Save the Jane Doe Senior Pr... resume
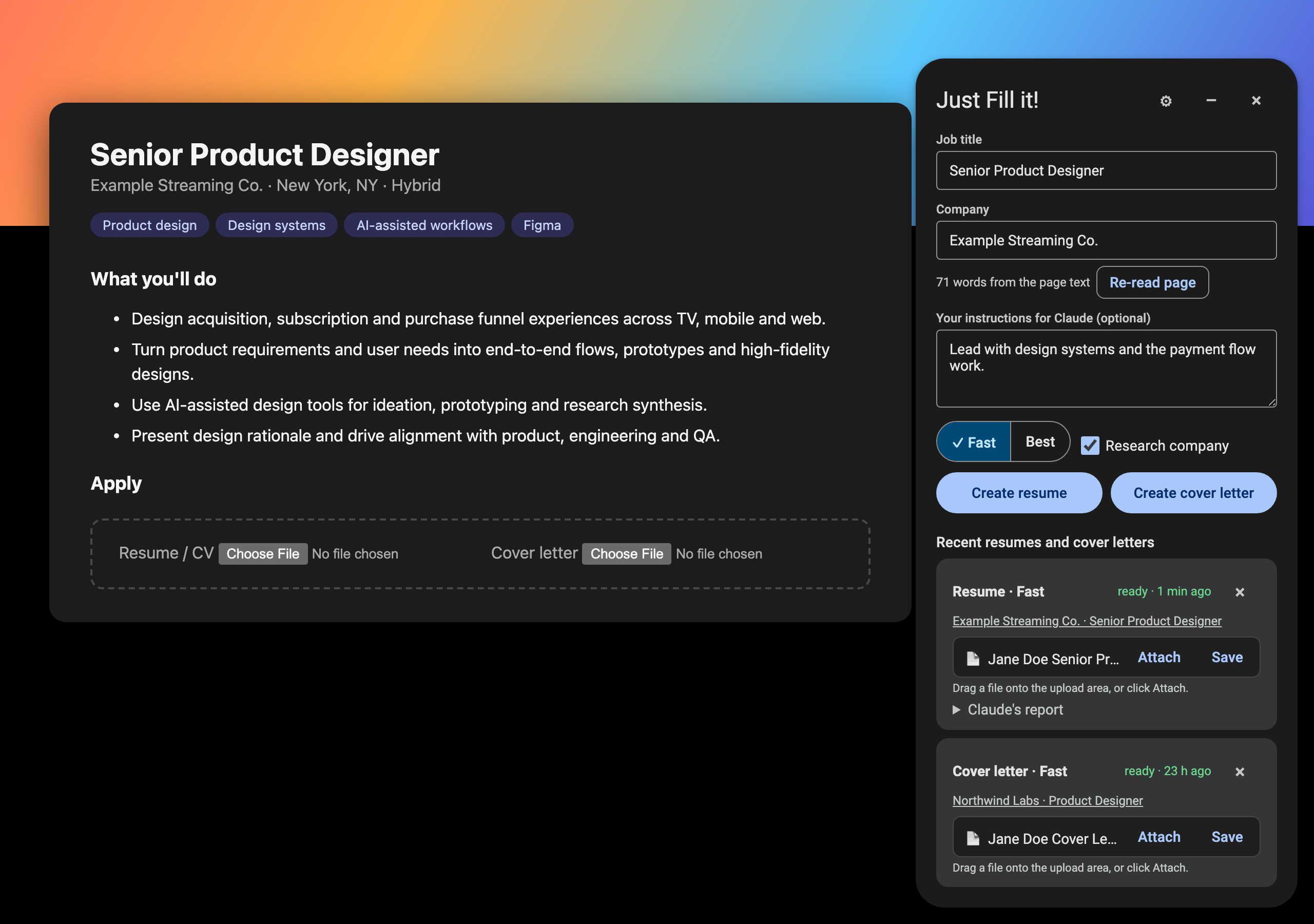 click(x=1227, y=657)
